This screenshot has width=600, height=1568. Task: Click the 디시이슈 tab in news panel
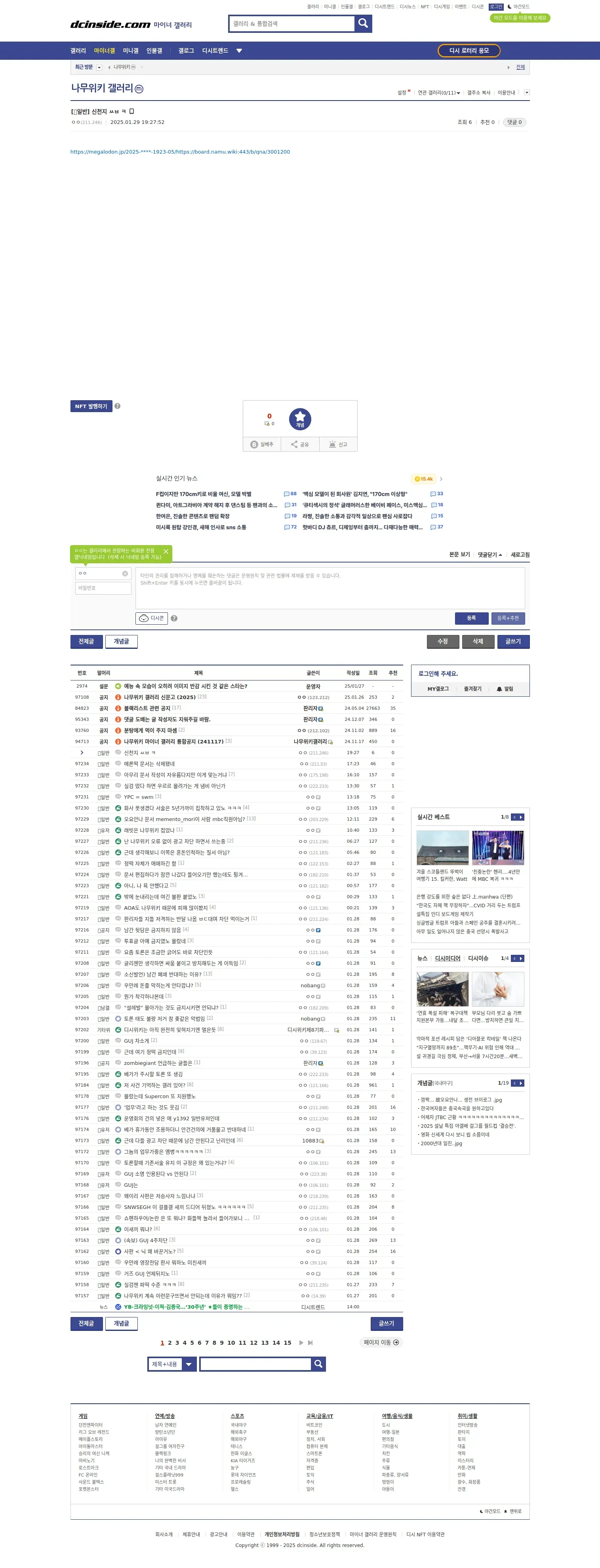tap(478, 958)
